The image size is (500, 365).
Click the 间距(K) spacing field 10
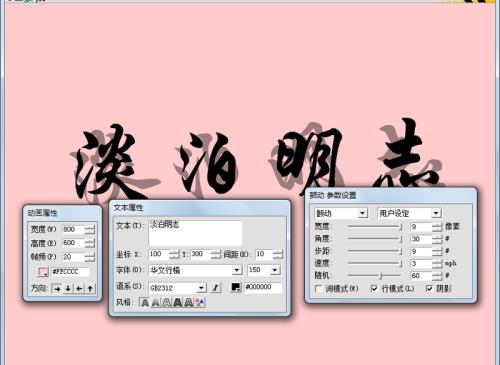point(264,254)
